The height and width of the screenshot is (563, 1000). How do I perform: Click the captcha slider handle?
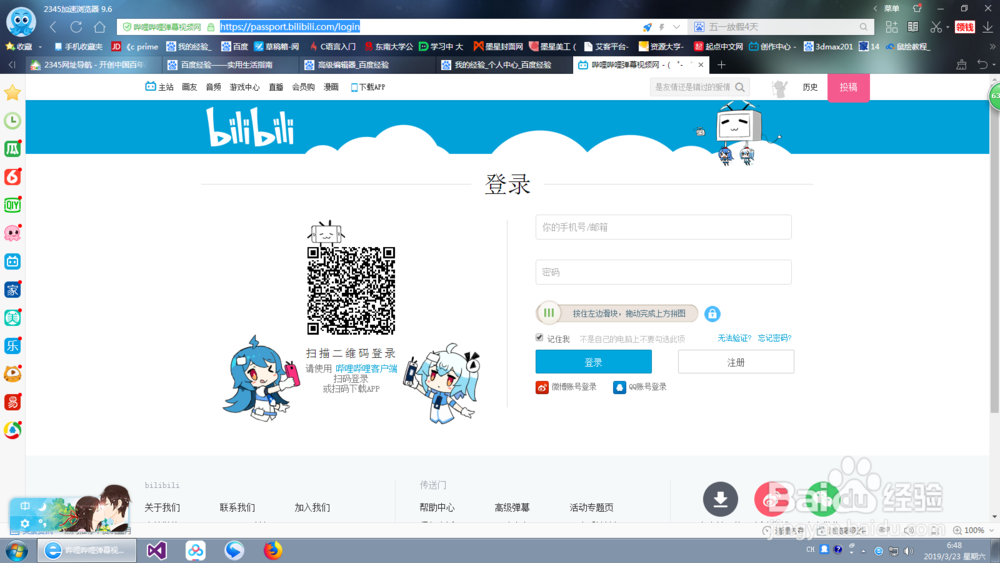(548, 313)
